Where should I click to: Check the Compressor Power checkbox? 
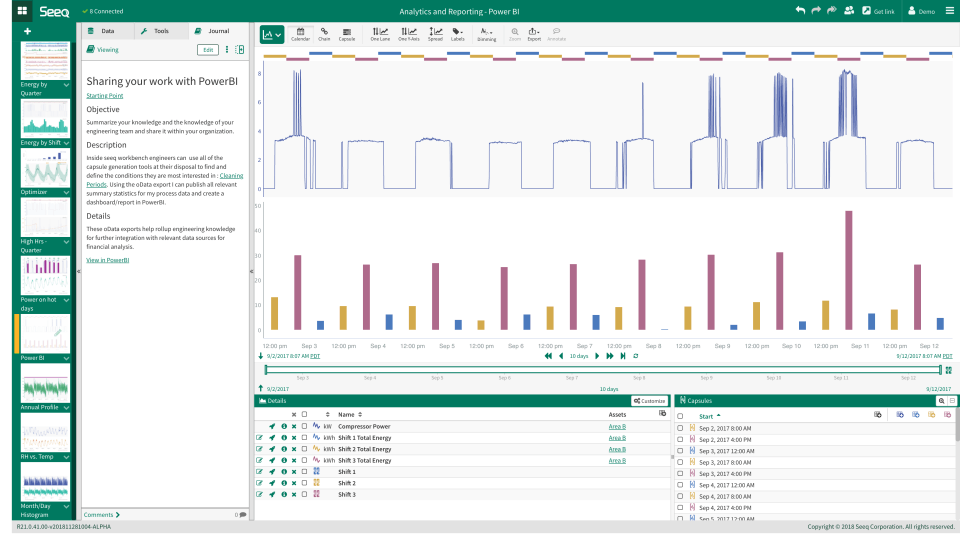click(x=304, y=426)
